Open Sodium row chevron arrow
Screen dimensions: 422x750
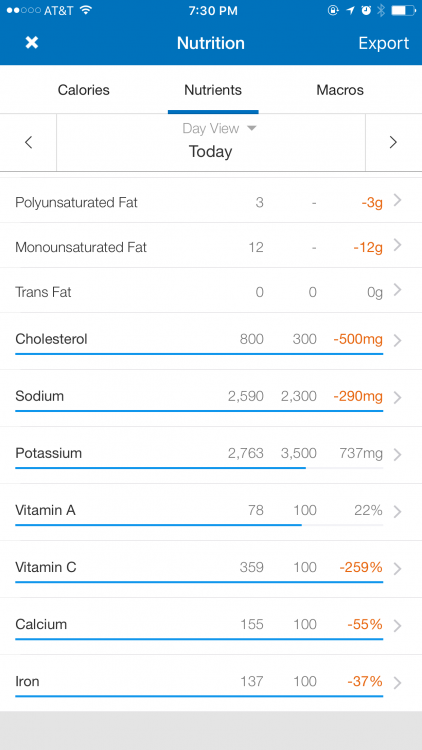pyautogui.click(x=397, y=397)
